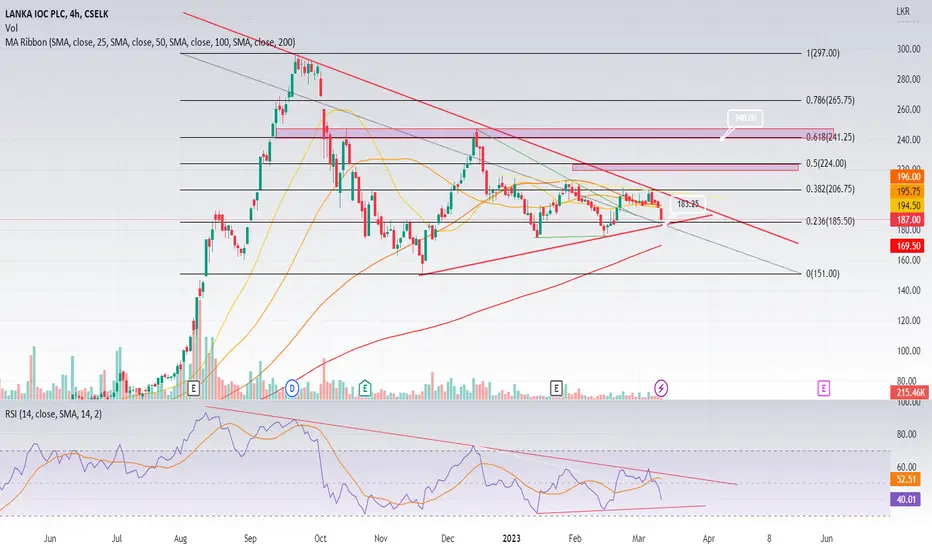Open the E earnings marker below August candles
Viewport: 932px width, 550px height.
193,389
